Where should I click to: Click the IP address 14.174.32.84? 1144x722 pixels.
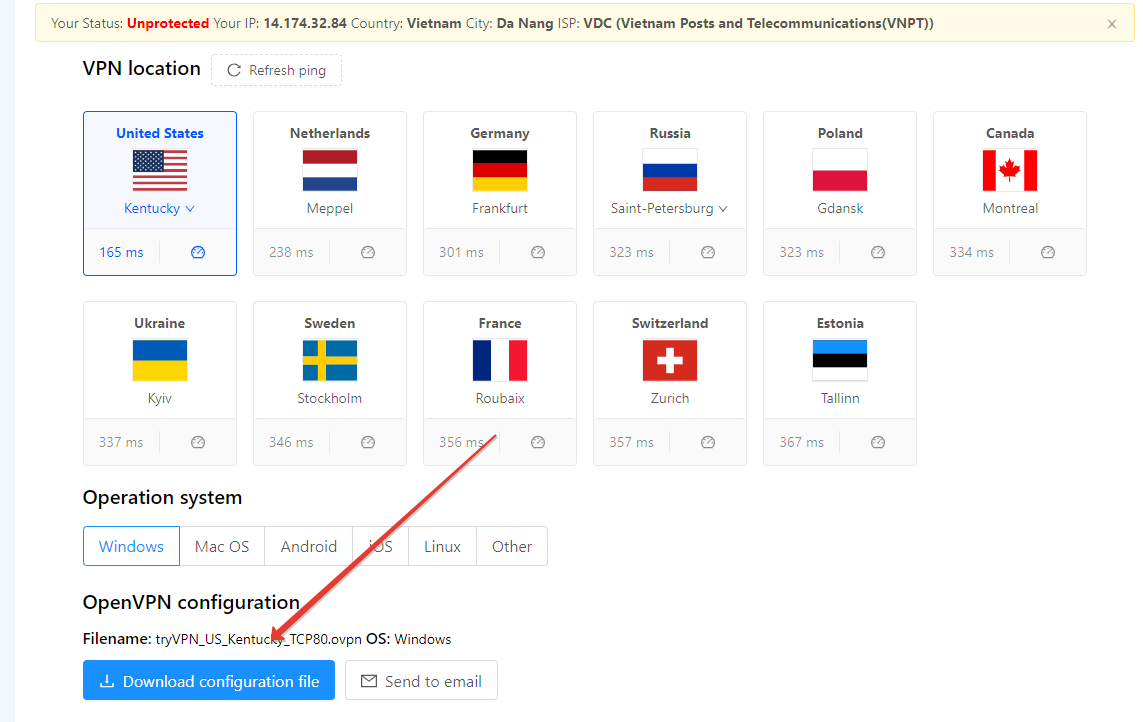pos(305,23)
